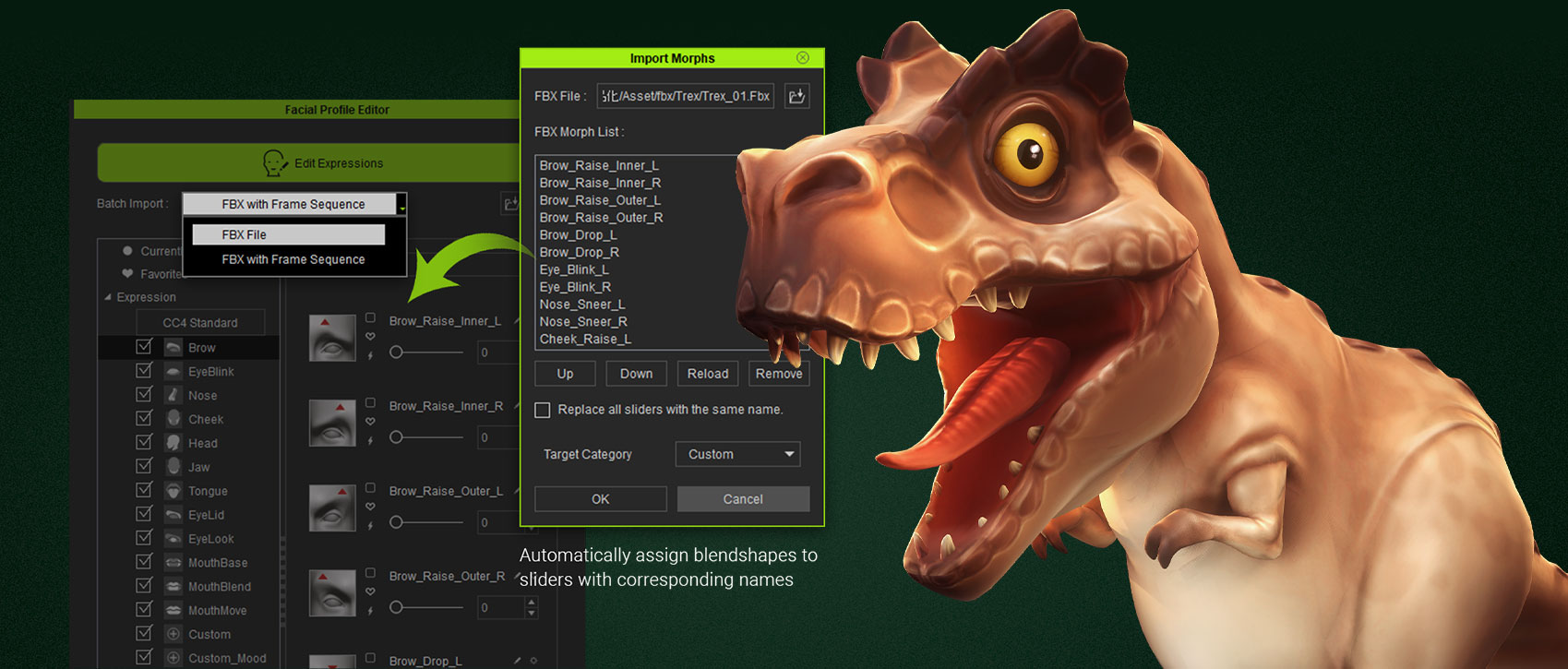Viewport: 1568px width, 669px height.
Task: Select Eye_Blink_L in the FBX Morph List
Action: (x=574, y=269)
